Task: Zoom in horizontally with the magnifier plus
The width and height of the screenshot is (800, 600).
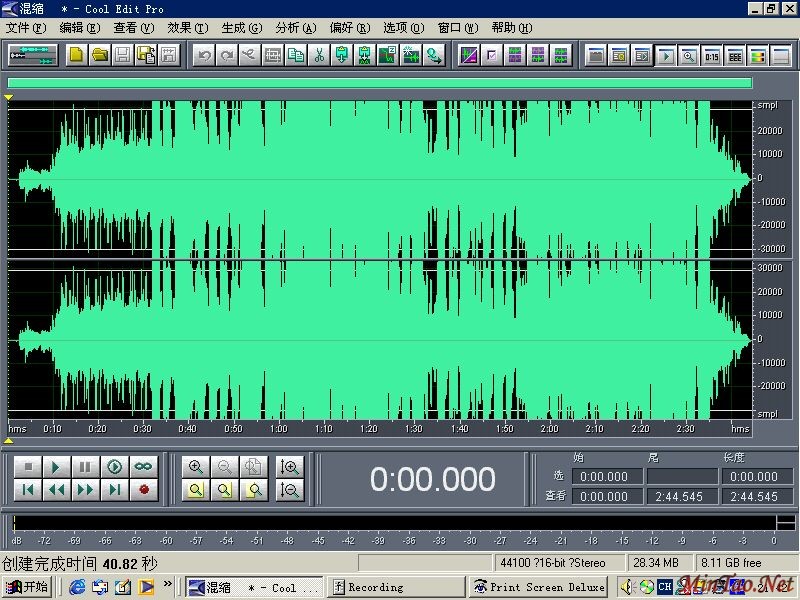Action: (196, 467)
